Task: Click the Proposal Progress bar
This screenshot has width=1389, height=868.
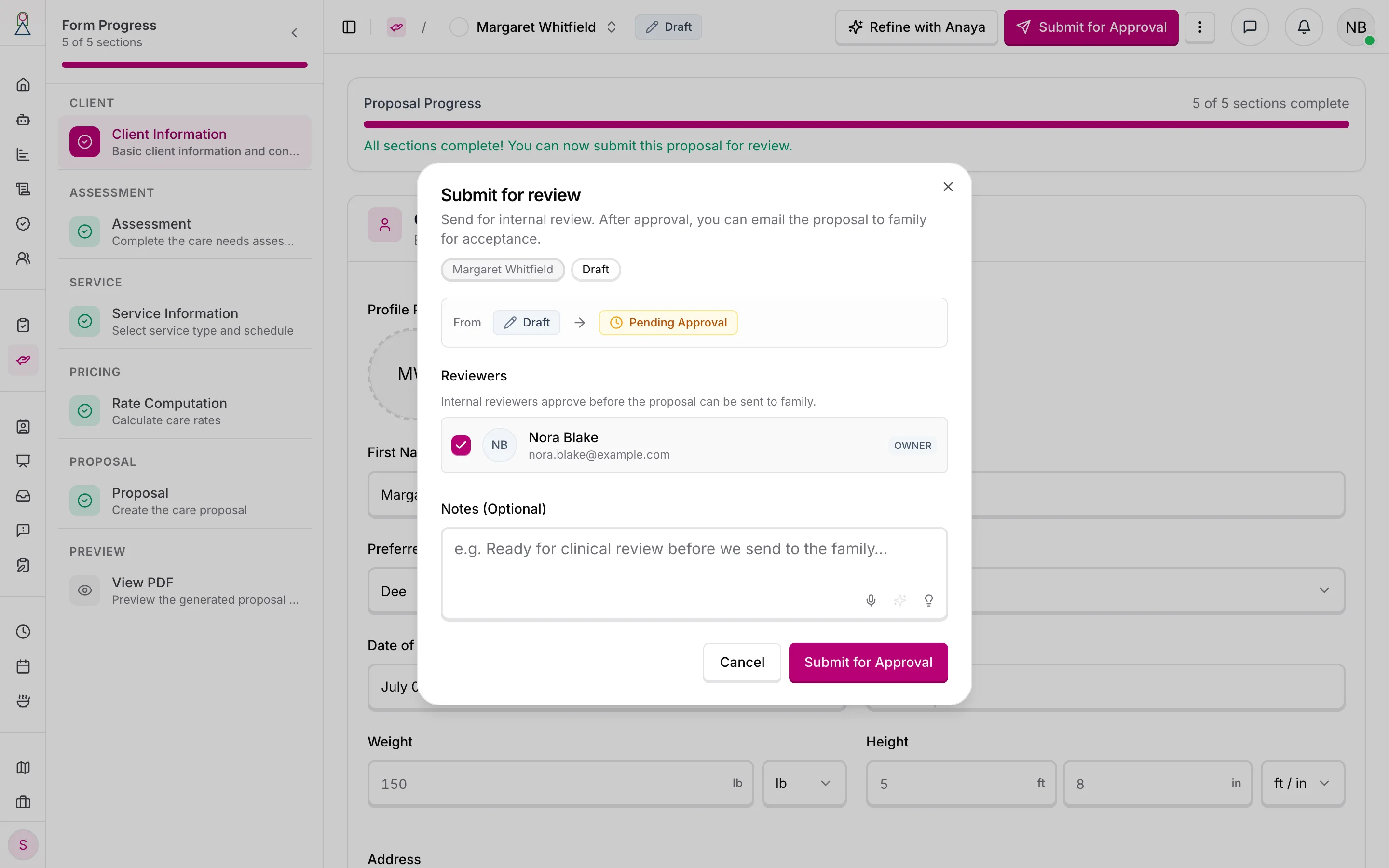Action: [856, 124]
